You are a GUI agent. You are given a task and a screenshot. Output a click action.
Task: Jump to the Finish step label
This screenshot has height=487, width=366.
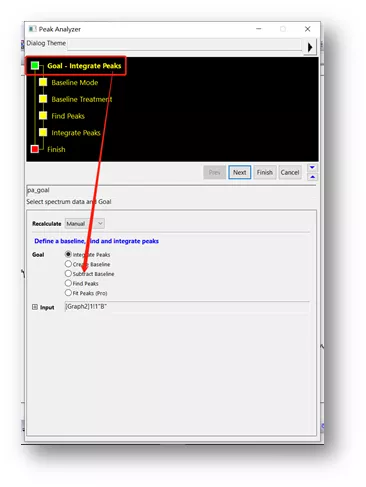56,149
